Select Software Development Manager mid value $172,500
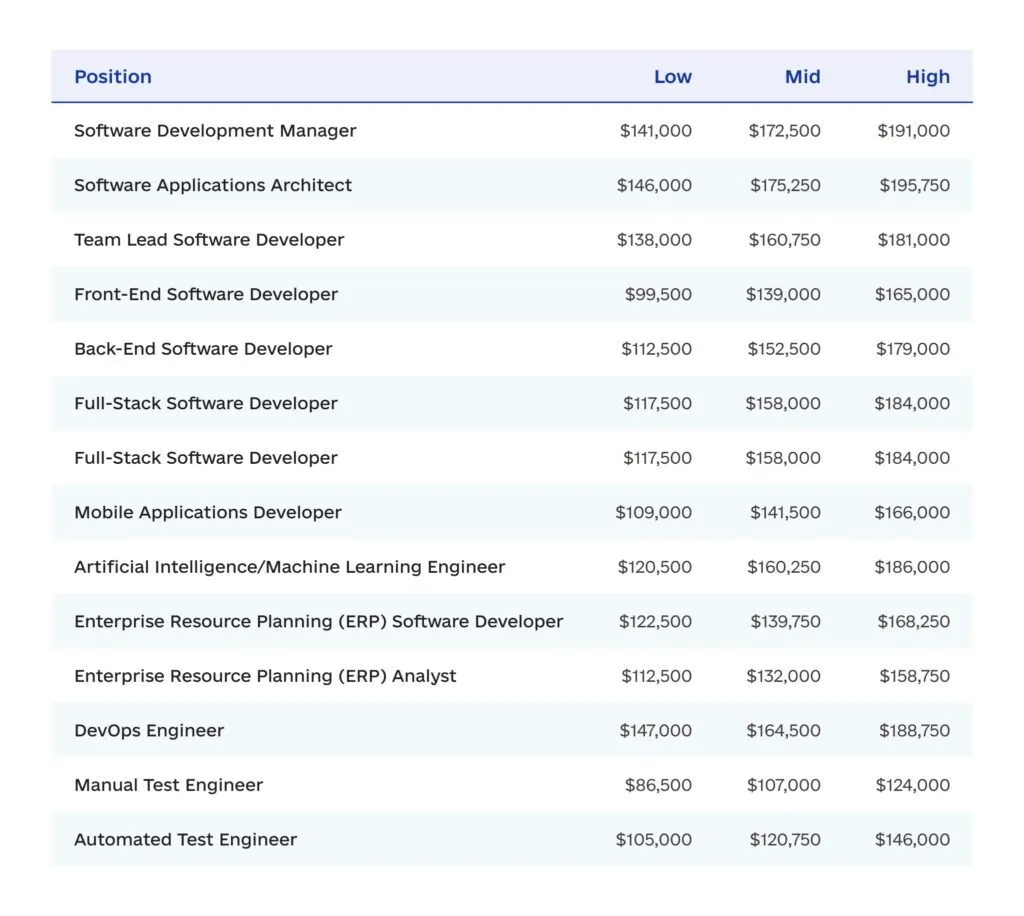 [x=784, y=131]
